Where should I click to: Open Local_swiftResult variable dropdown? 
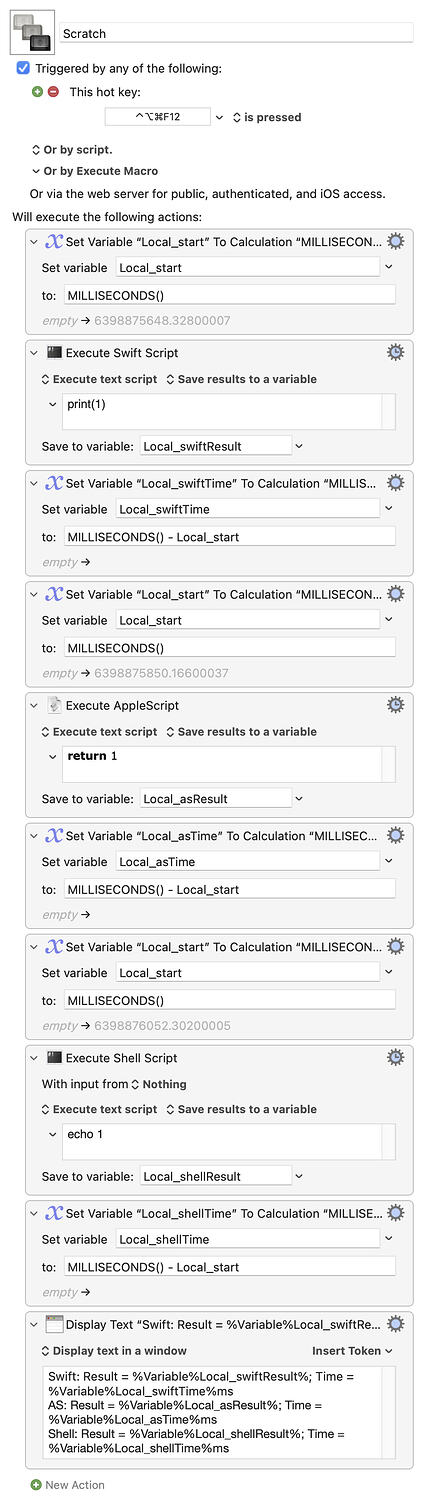tap(298, 446)
